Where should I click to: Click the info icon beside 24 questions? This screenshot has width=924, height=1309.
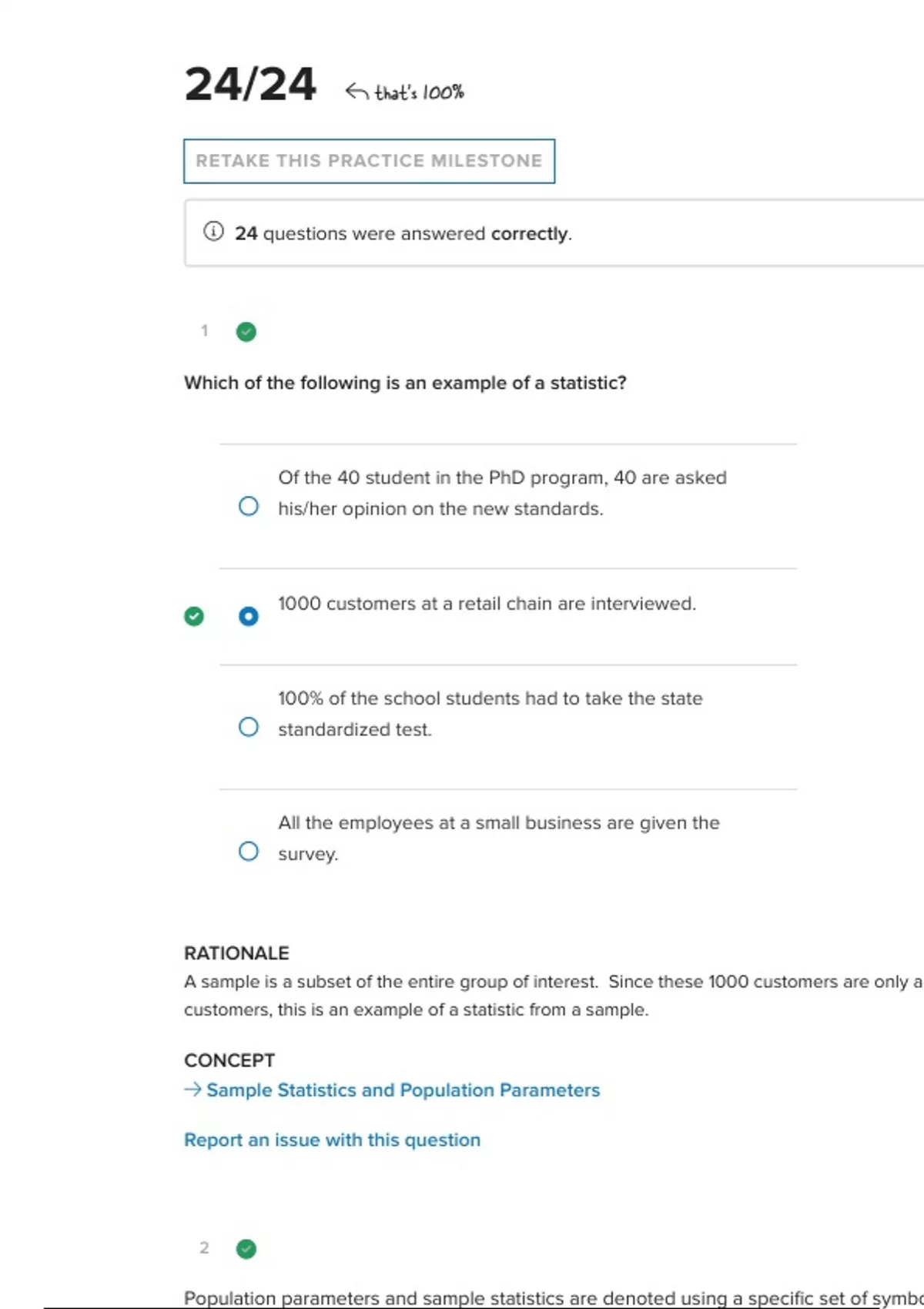click(x=213, y=232)
